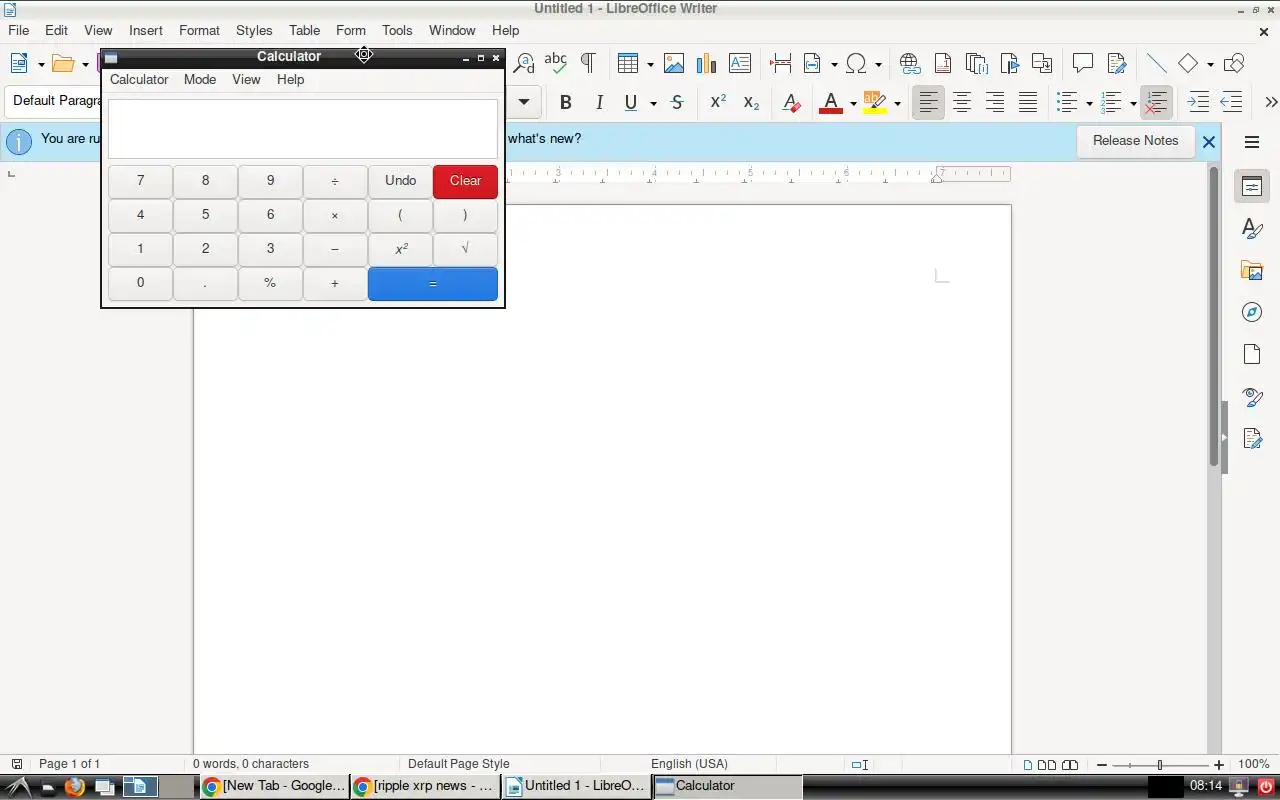Click the Insert Page Break icon
1280x800 pixels.
coord(780,64)
